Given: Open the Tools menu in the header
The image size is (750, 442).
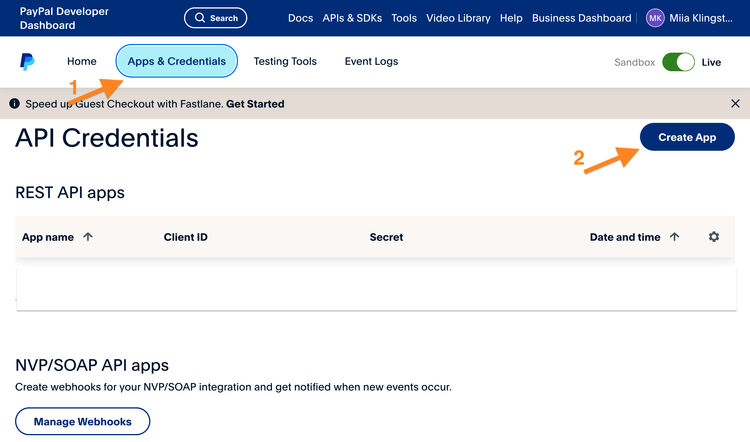Looking at the screenshot, I should 404,18.
